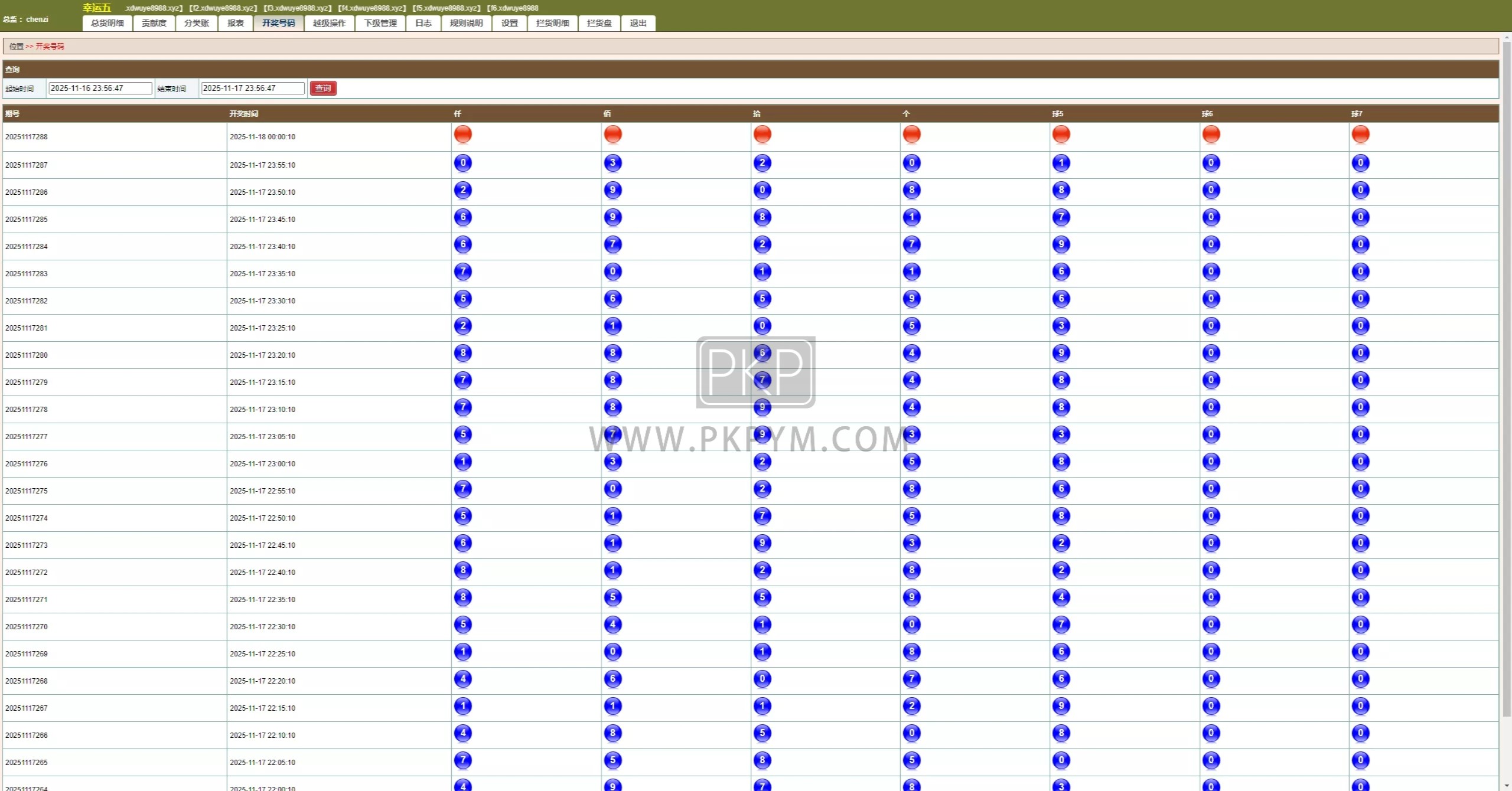Open the 设置 tab
Viewport: 1512px width, 791px height.
click(x=510, y=23)
